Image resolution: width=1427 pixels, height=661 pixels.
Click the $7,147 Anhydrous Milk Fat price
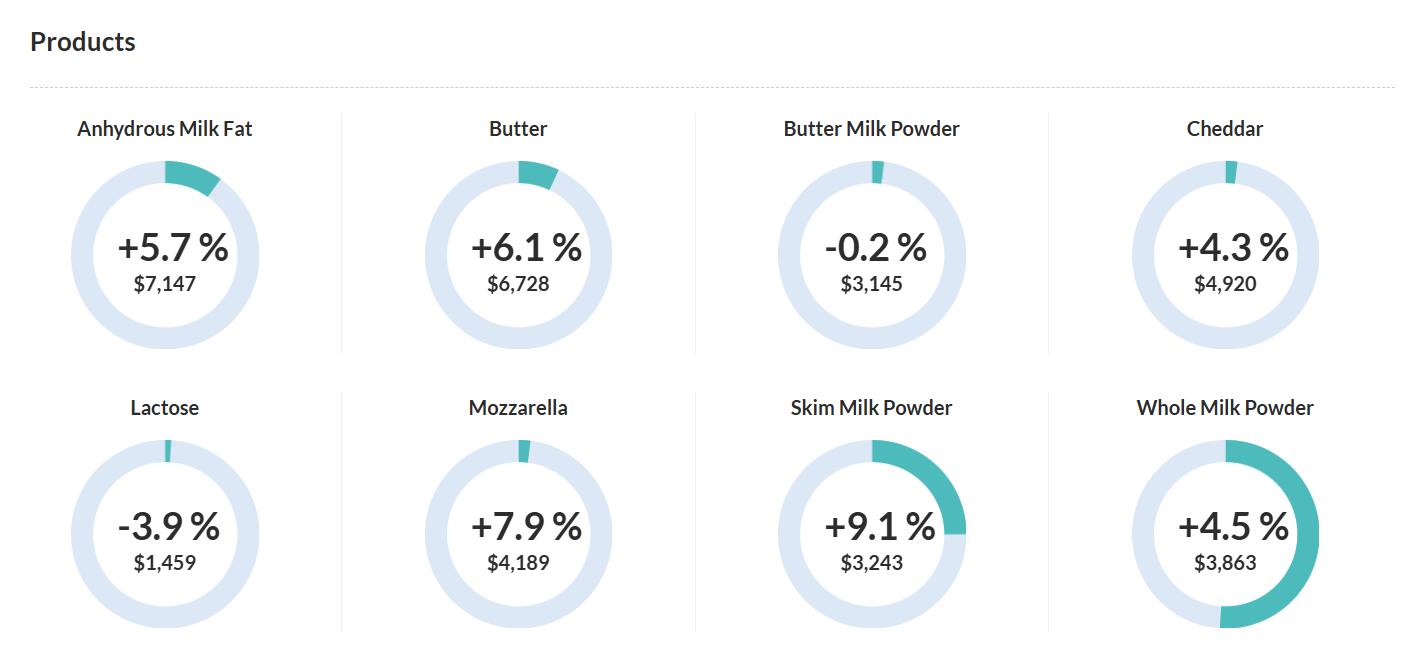(165, 284)
